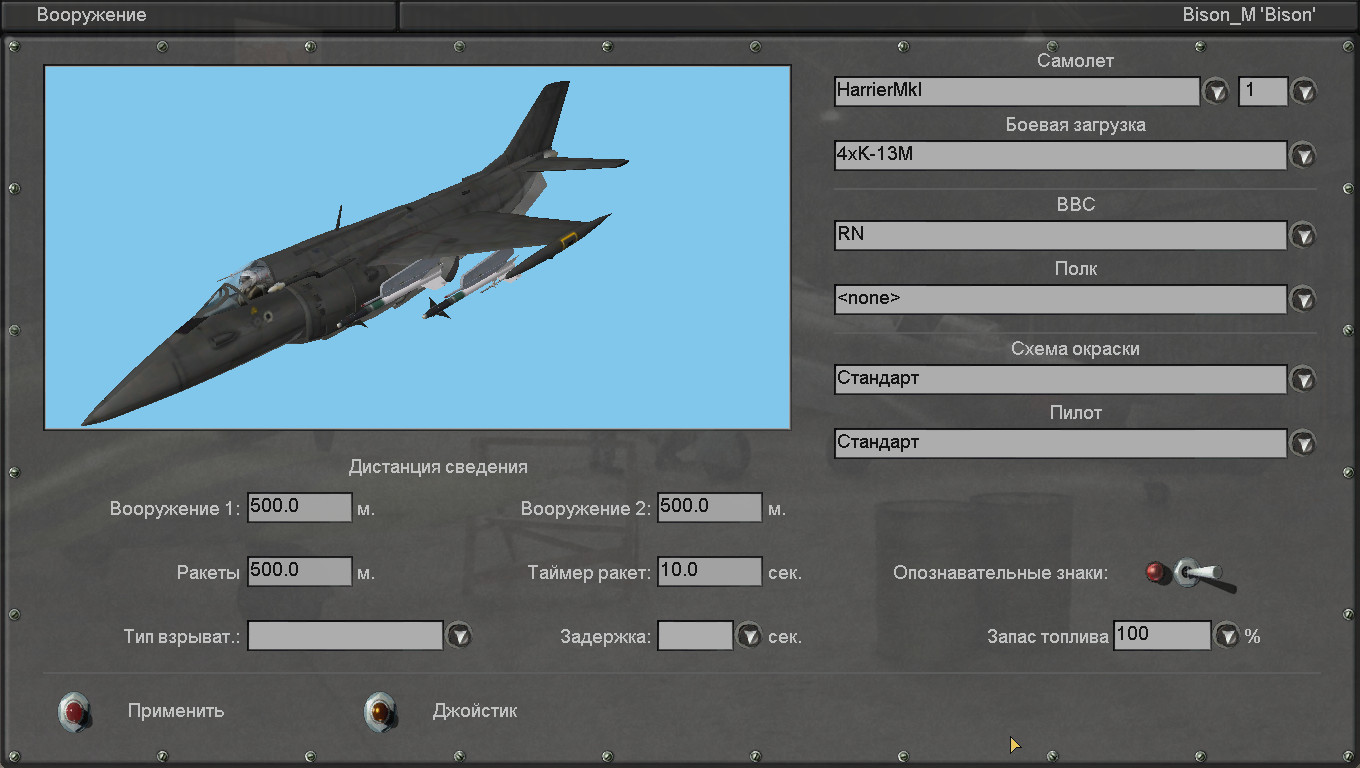Image resolution: width=1360 pixels, height=768 pixels.
Task: Click the Bison_M 'Bison' title text
Action: click(x=1249, y=15)
